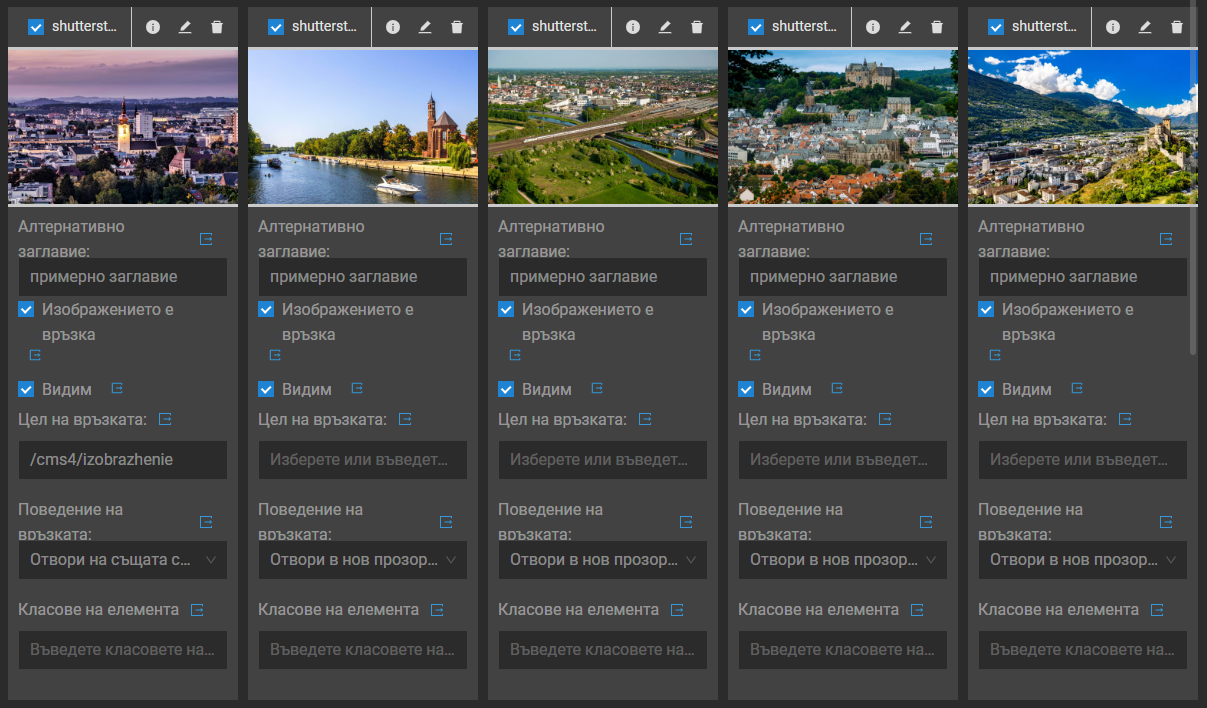Click the info icon on the hilltop castle card
The image size is (1207, 708).
tap(873, 27)
